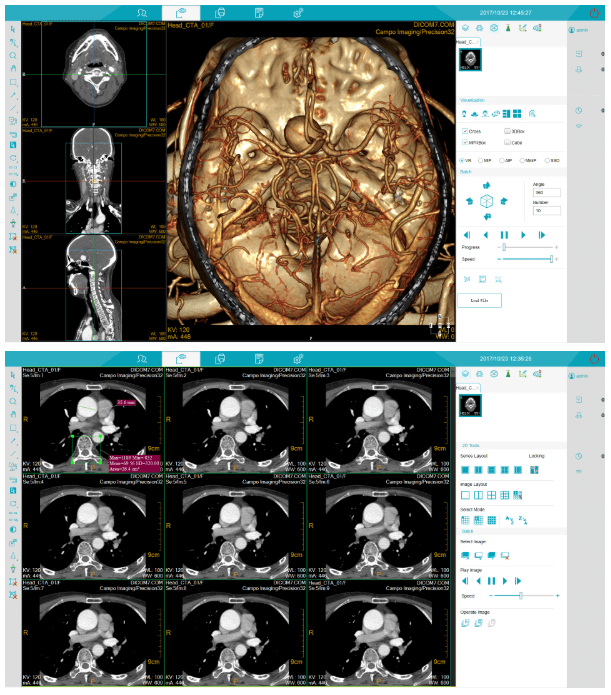The height and width of the screenshot is (695, 611).
Task: Click the rotate-up arrow above the cube
Action: click(486, 185)
